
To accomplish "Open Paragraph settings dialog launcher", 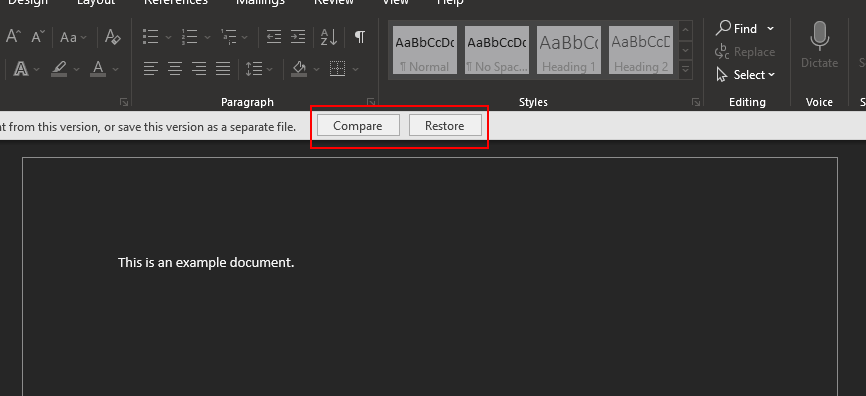I will pos(371,102).
